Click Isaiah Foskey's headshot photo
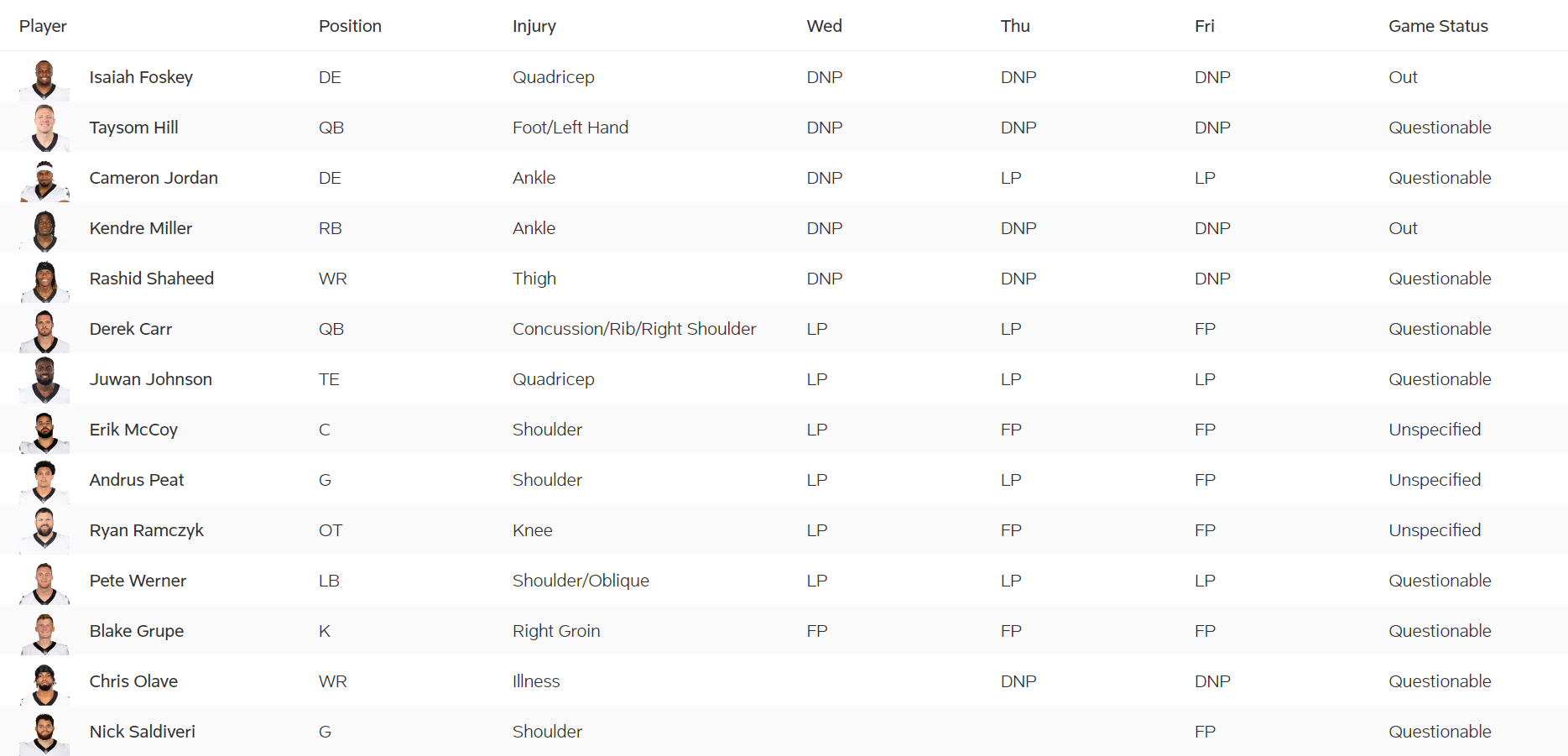Screen dimensions: 1568x756 44,79
